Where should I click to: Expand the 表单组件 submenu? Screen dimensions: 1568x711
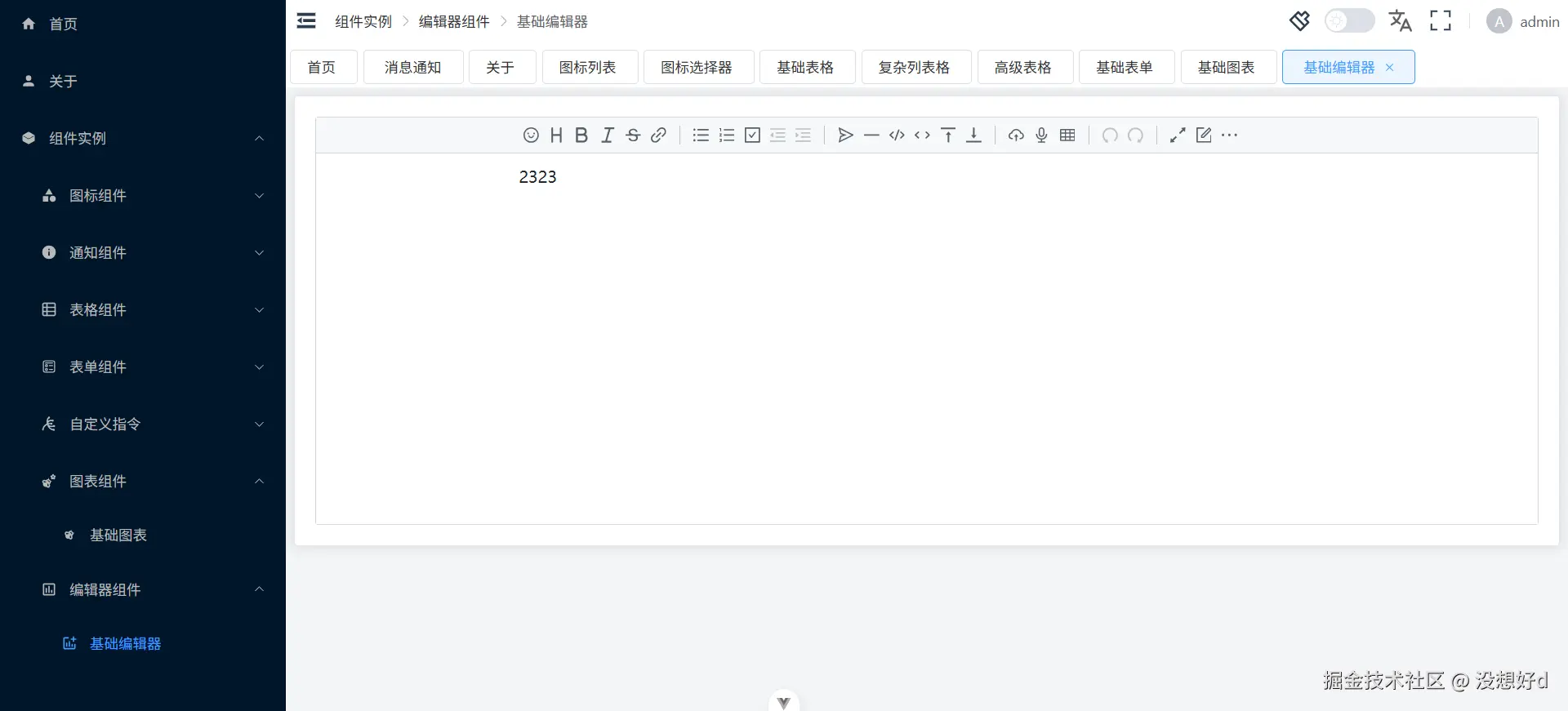[143, 367]
